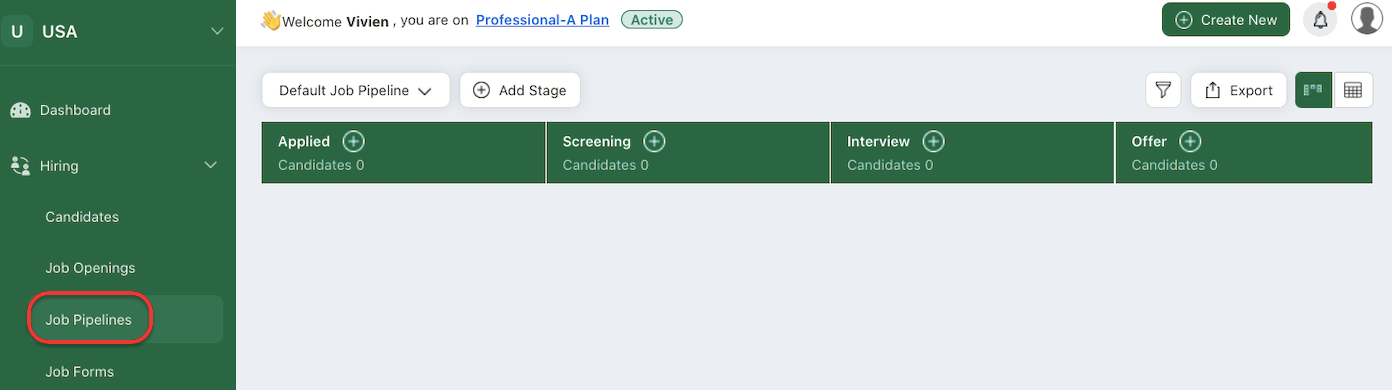Screen dimensions: 1392x390
Task: Go to Candidates in sidebar
Action: [82, 217]
